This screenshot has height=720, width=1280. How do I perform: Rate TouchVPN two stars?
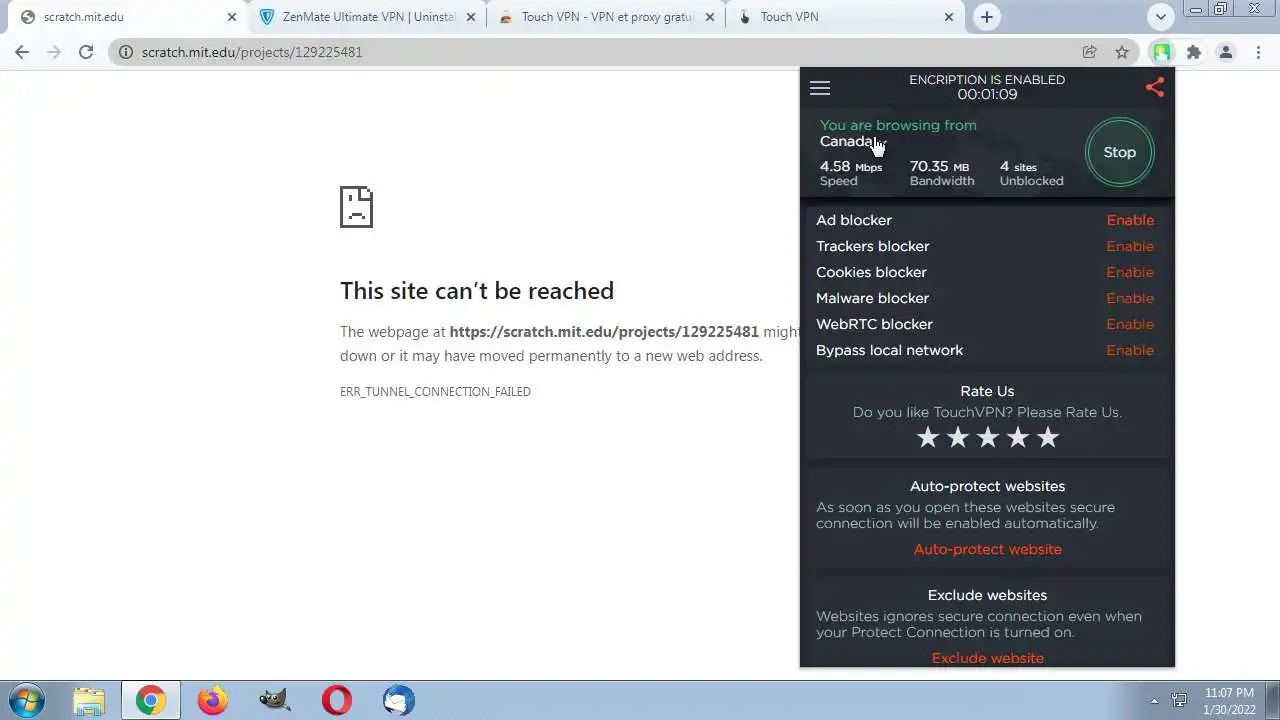pyautogui.click(x=958, y=437)
